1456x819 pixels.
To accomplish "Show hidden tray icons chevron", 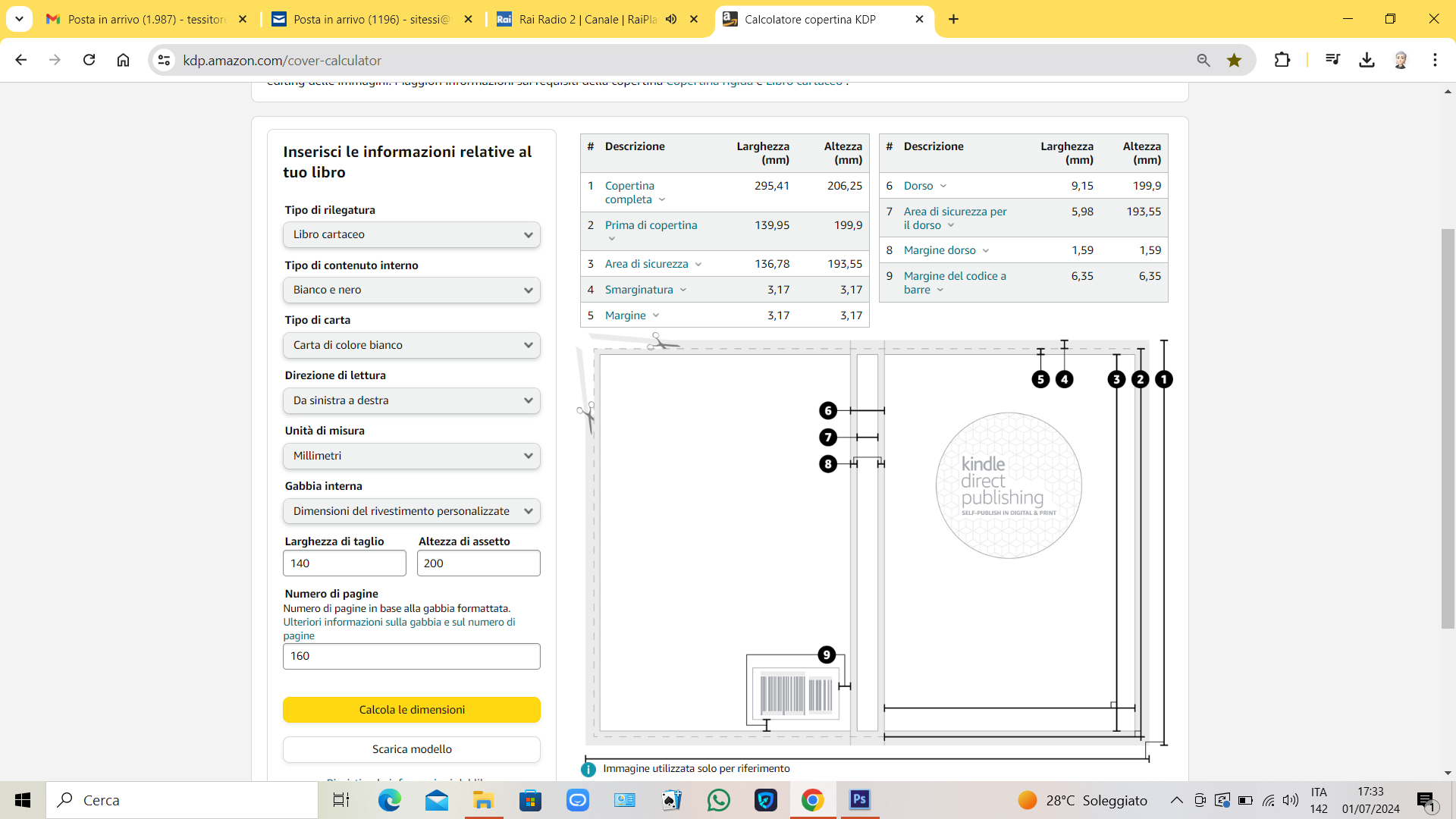I will (1176, 800).
